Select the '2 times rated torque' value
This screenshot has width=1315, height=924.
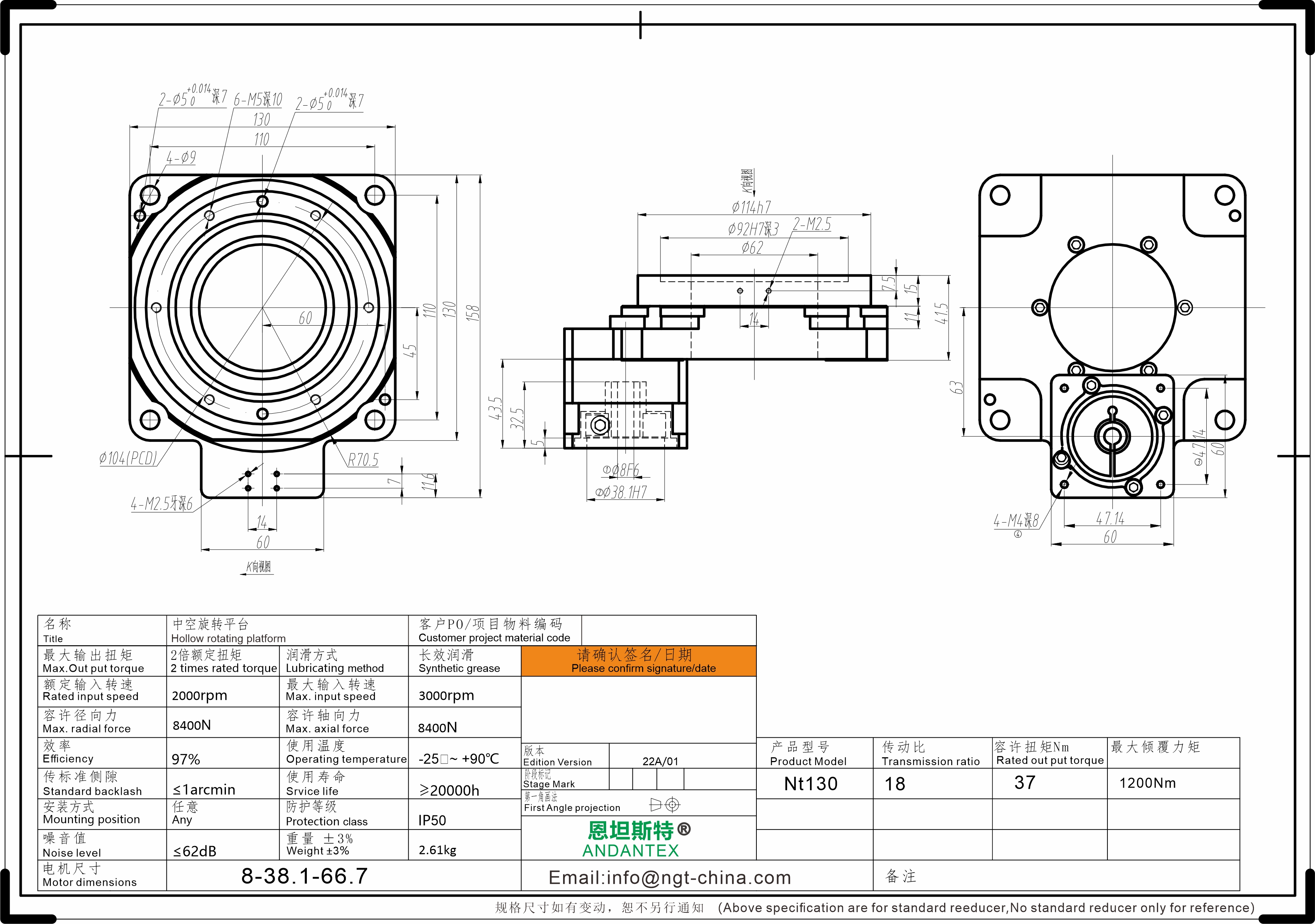pos(223,668)
